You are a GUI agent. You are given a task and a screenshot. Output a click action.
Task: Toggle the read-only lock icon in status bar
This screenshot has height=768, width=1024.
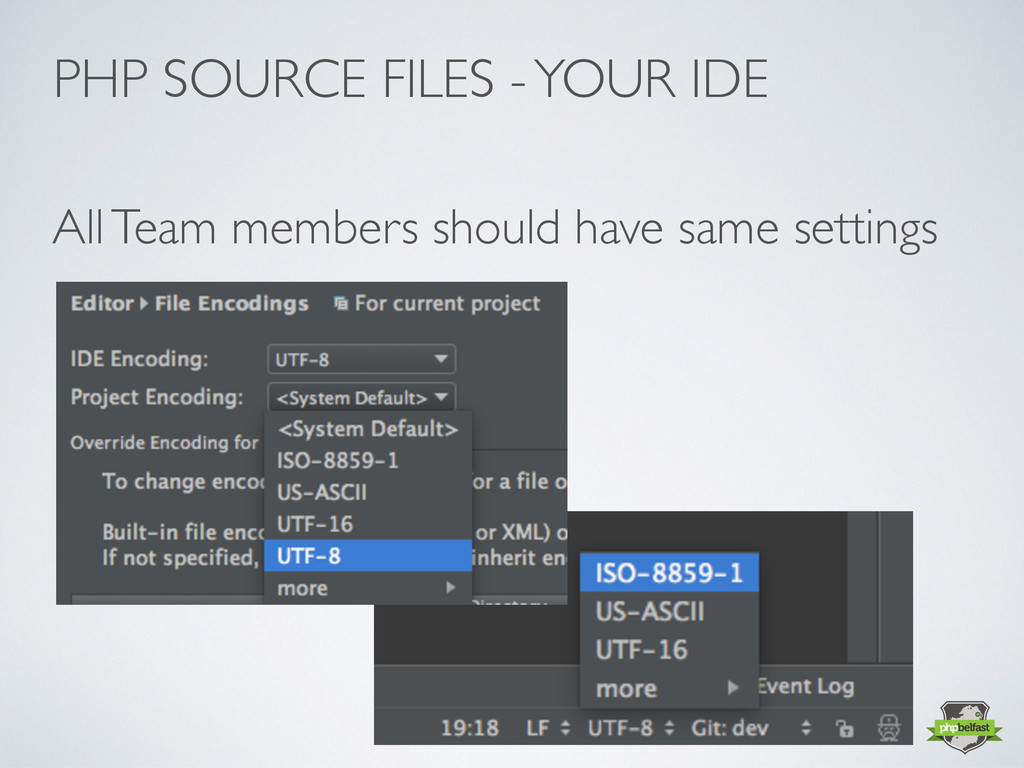coord(845,728)
